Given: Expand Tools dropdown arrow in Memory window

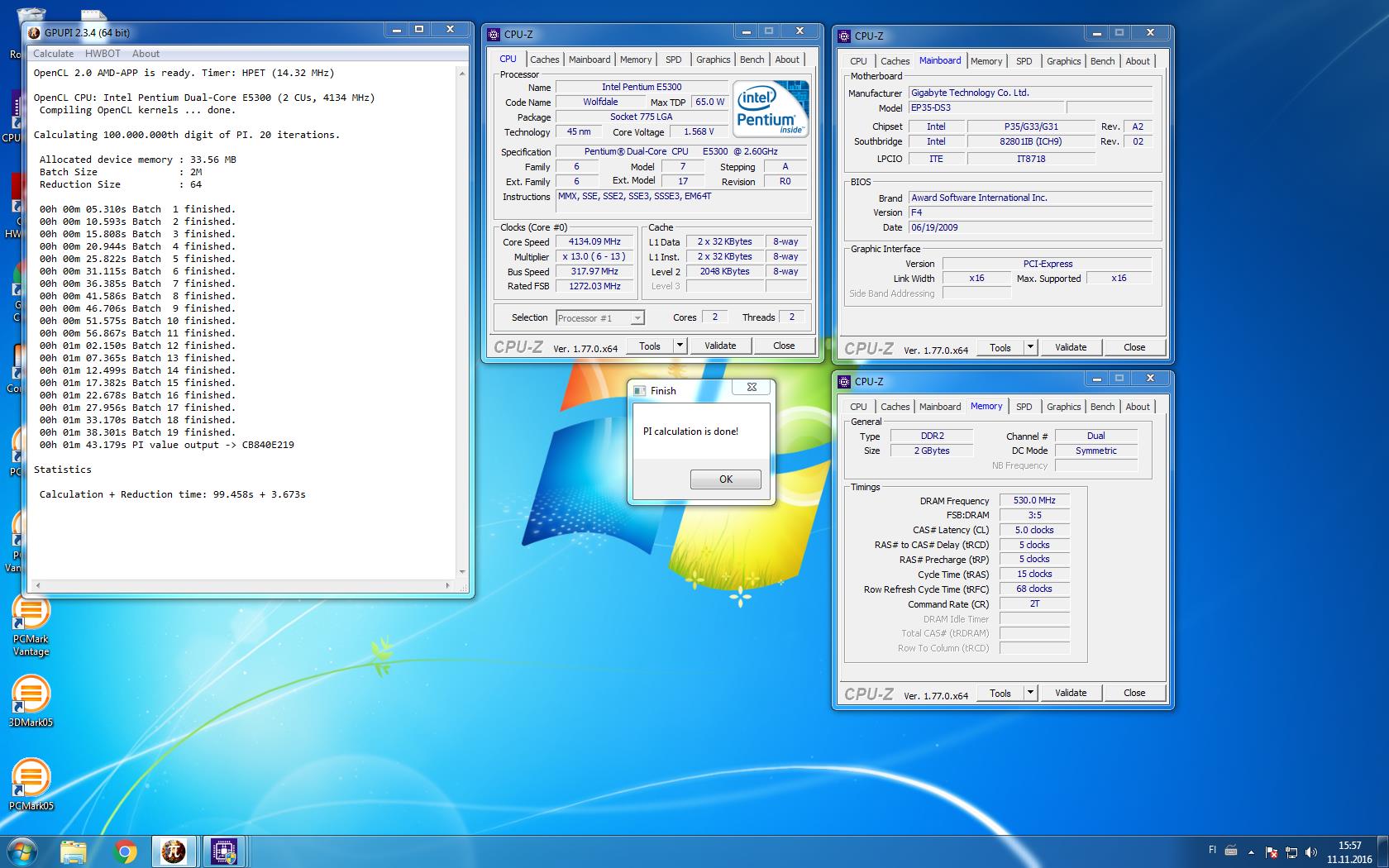Looking at the screenshot, I should [x=1030, y=693].
